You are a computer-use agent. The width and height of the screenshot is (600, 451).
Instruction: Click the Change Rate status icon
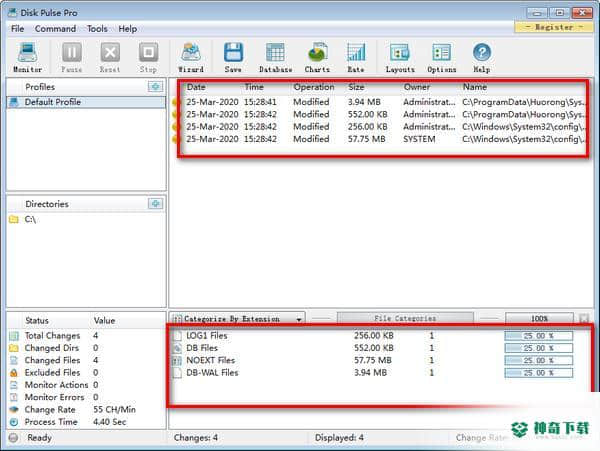coord(14,410)
